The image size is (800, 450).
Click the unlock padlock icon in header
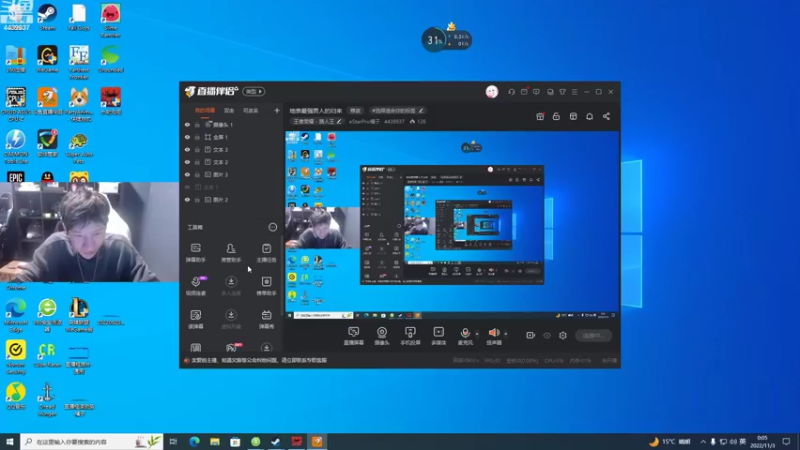tap(556, 116)
